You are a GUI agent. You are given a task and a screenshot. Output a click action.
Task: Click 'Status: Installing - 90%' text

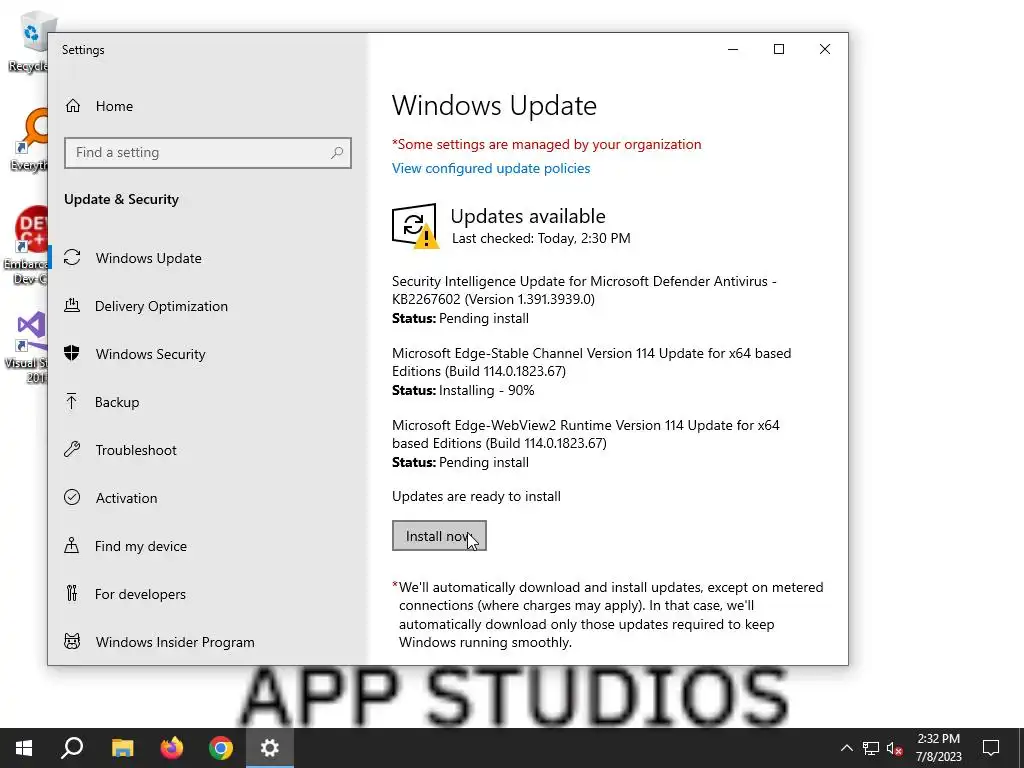coord(463,390)
